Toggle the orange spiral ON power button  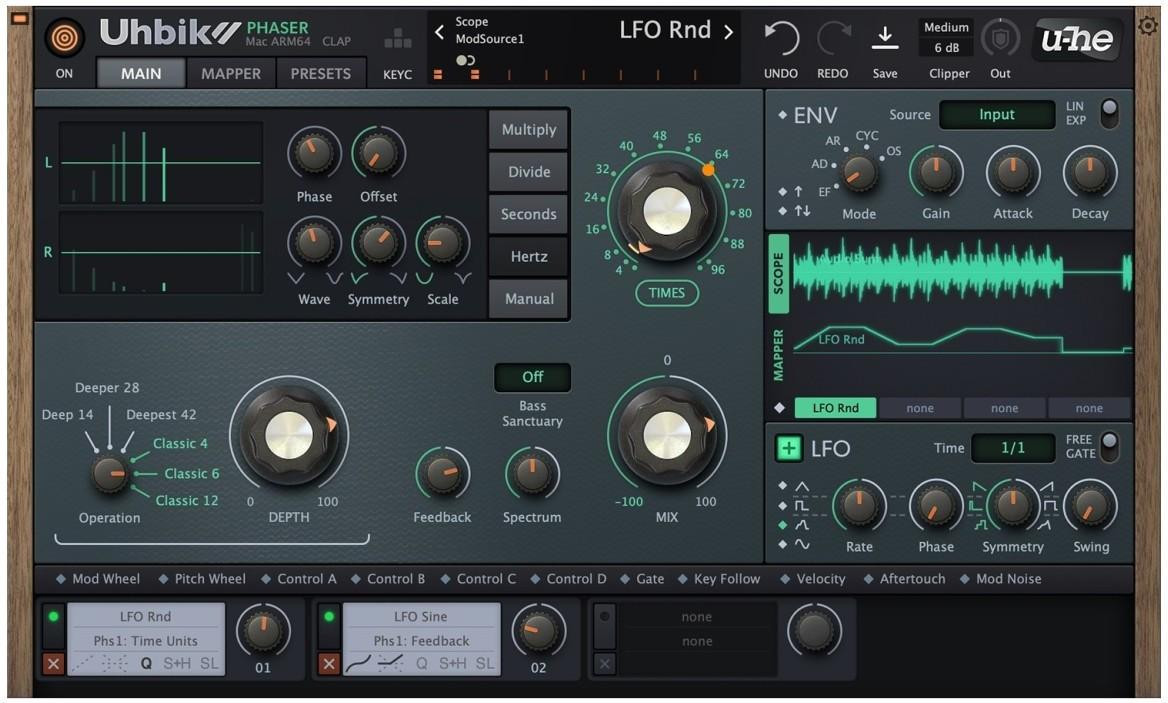coord(64,38)
